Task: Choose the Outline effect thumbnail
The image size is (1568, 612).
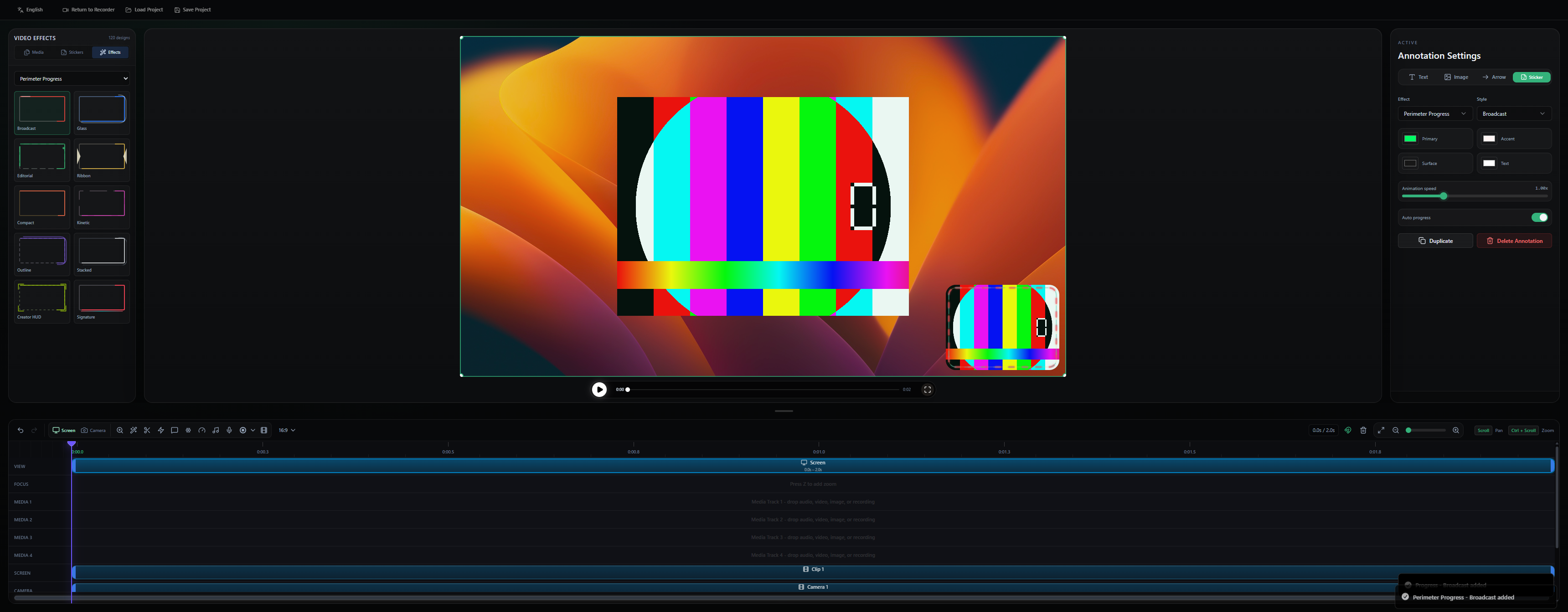Action: 42,254
